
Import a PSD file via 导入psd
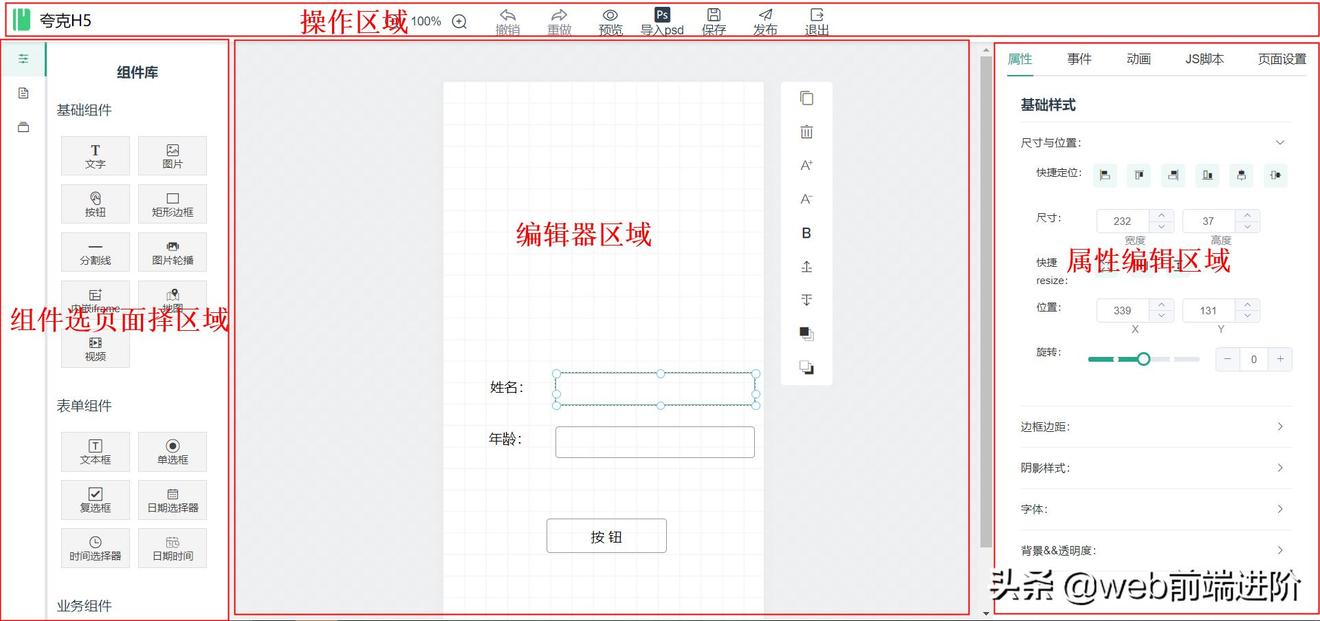pos(662,21)
